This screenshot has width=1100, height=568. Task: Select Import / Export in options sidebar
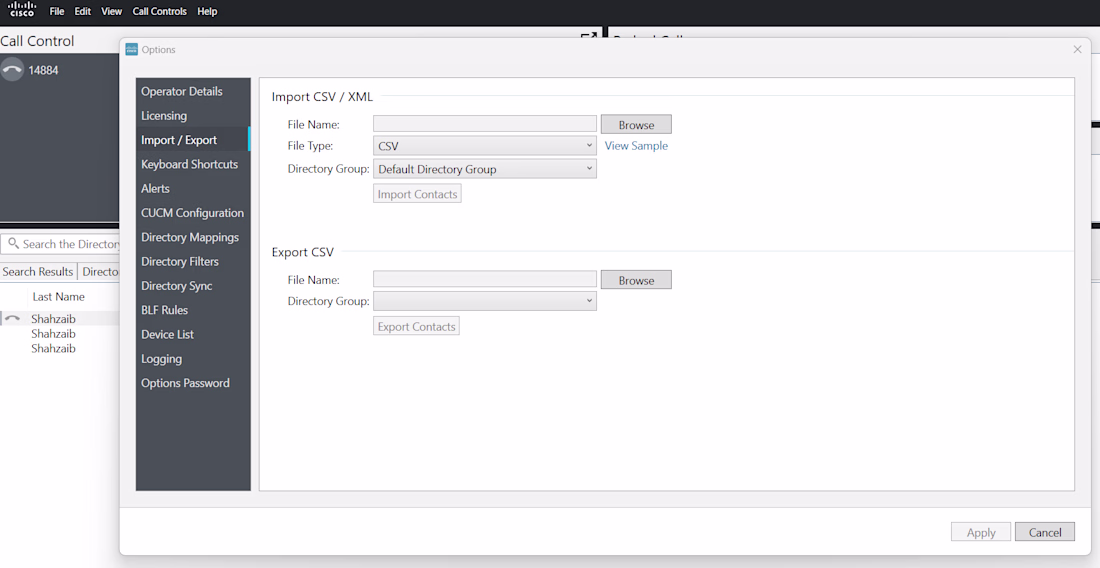[193, 140]
